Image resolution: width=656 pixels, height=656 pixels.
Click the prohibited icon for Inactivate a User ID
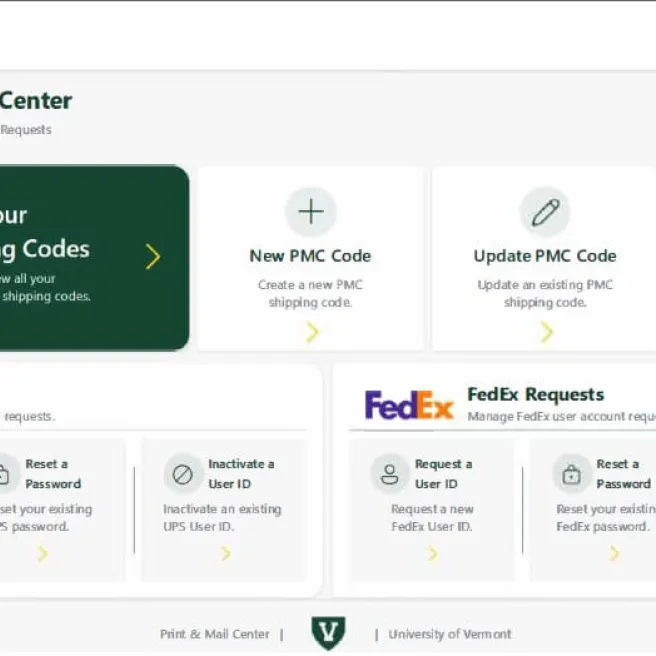pyautogui.click(x=182, y=474)
